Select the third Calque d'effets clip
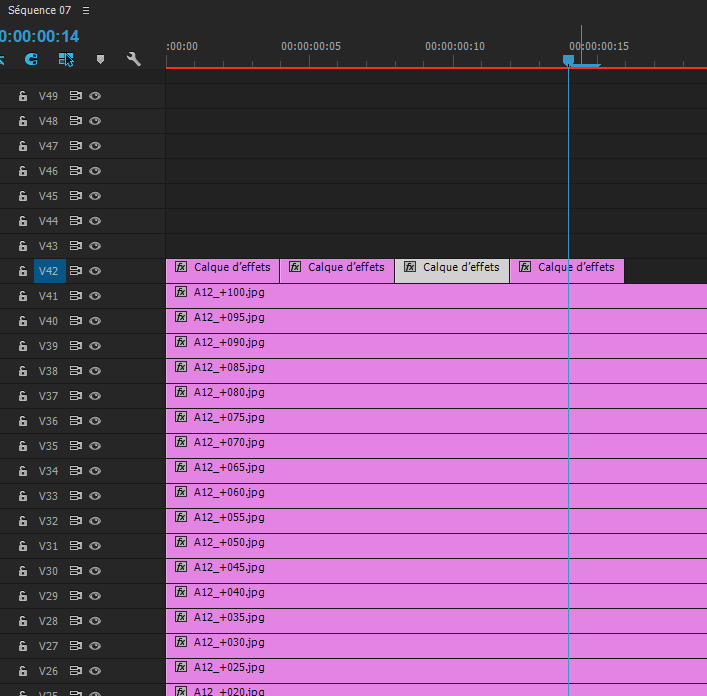The width and height of the screenshot is (707, 696). [452, 268]
